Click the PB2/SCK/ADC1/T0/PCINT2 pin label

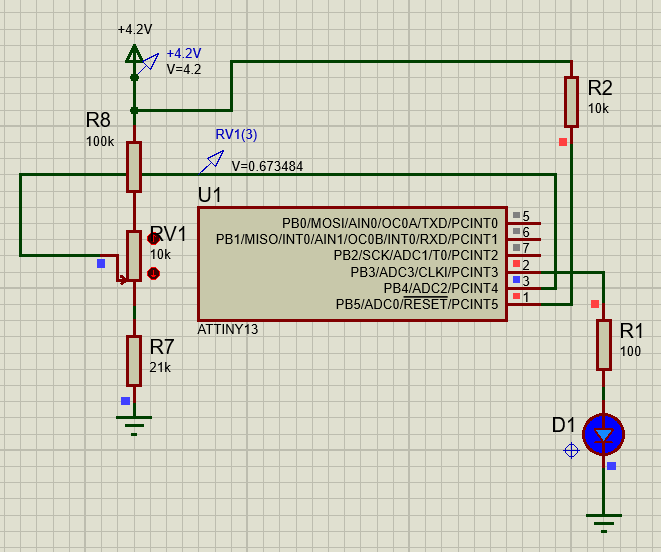coord(416,255)
